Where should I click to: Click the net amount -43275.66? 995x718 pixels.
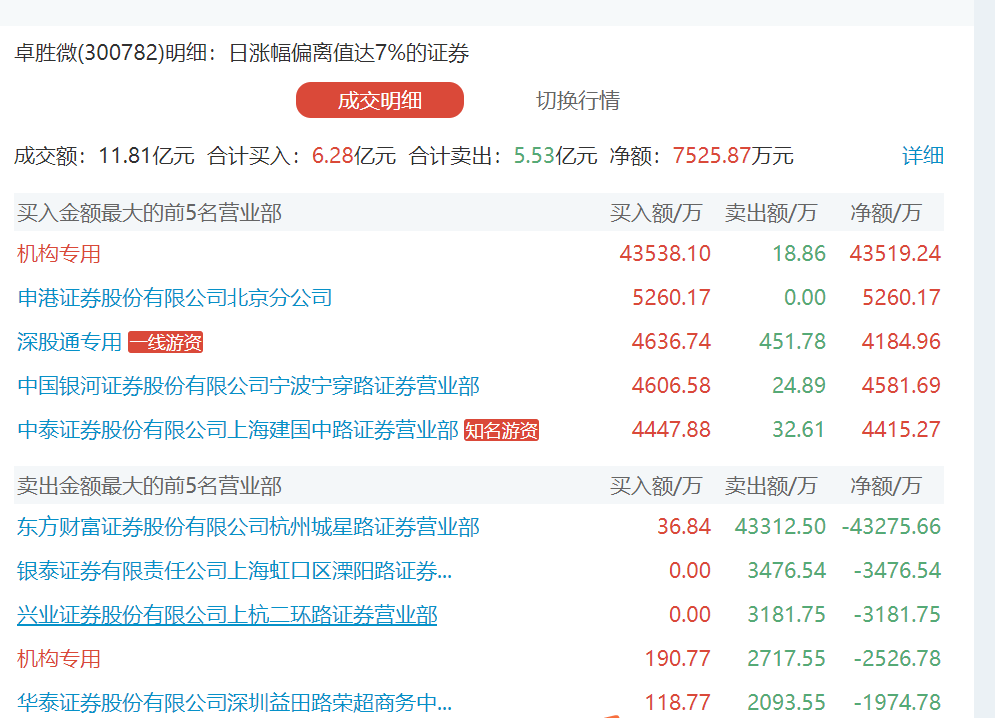[x=891, y=526]
